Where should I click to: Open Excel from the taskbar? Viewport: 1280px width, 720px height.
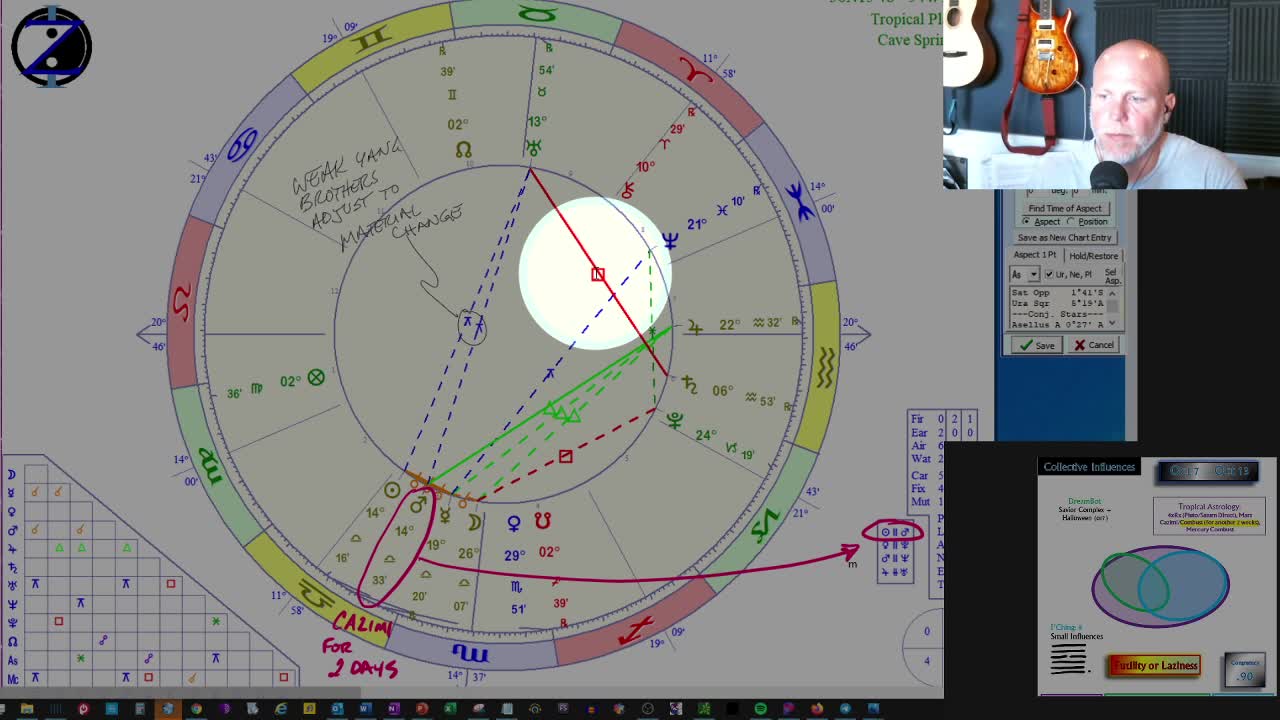coord(450,709)
